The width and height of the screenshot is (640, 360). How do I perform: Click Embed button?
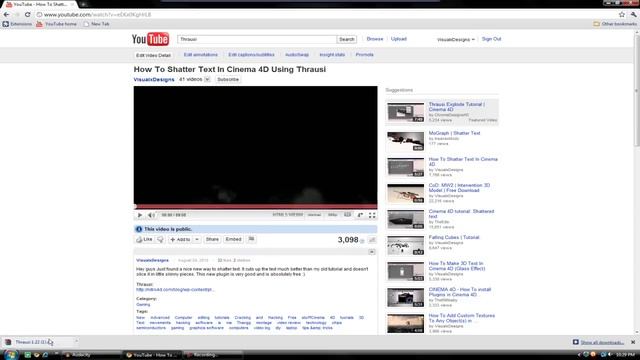(233, 240)
